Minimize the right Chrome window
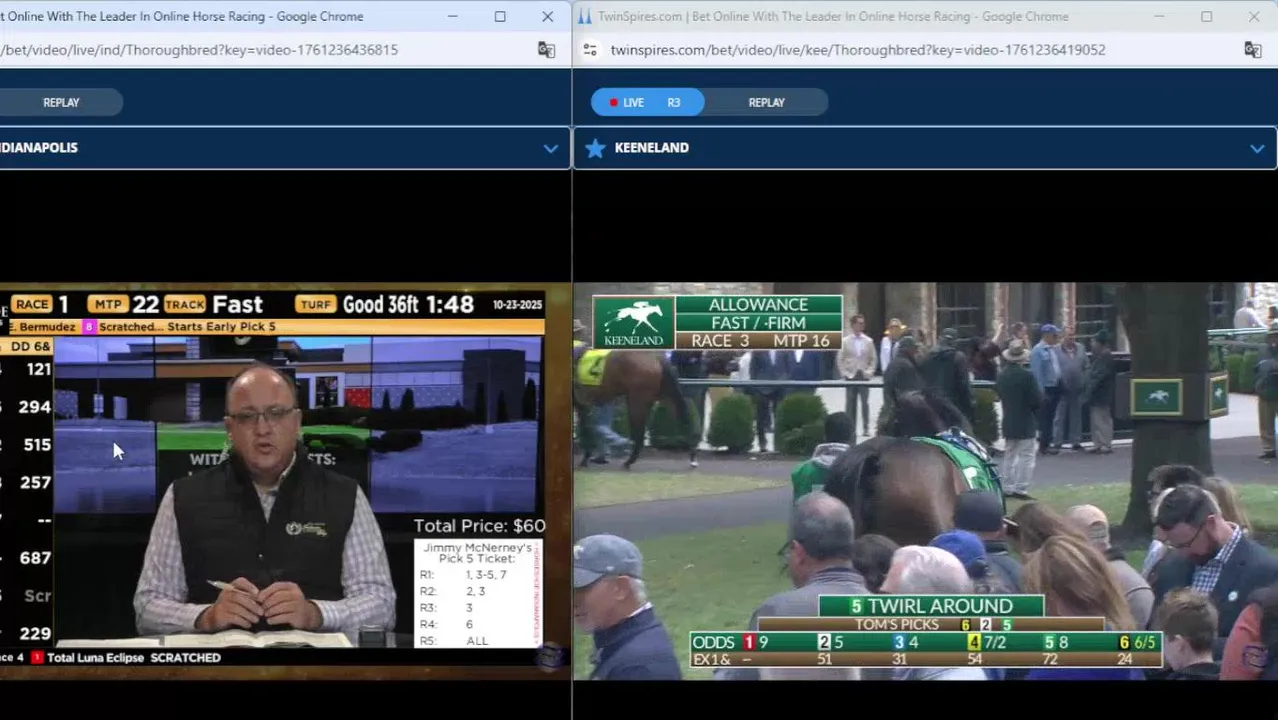The height and width of the screenshot is (720, 1278). tap(1159, 16)
